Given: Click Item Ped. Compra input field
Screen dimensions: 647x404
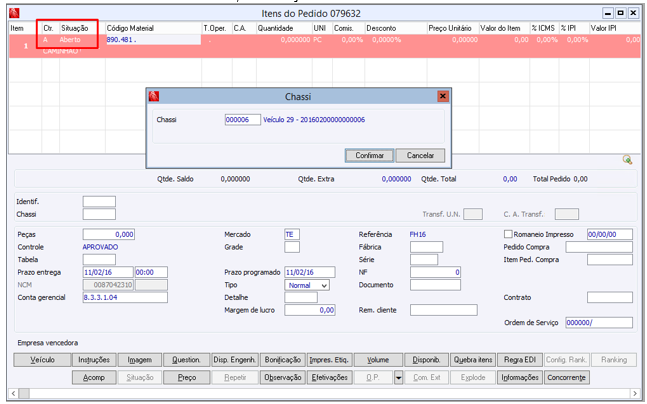Looking at the screenshot, I should pyautogui.click(x=610, y=260).
